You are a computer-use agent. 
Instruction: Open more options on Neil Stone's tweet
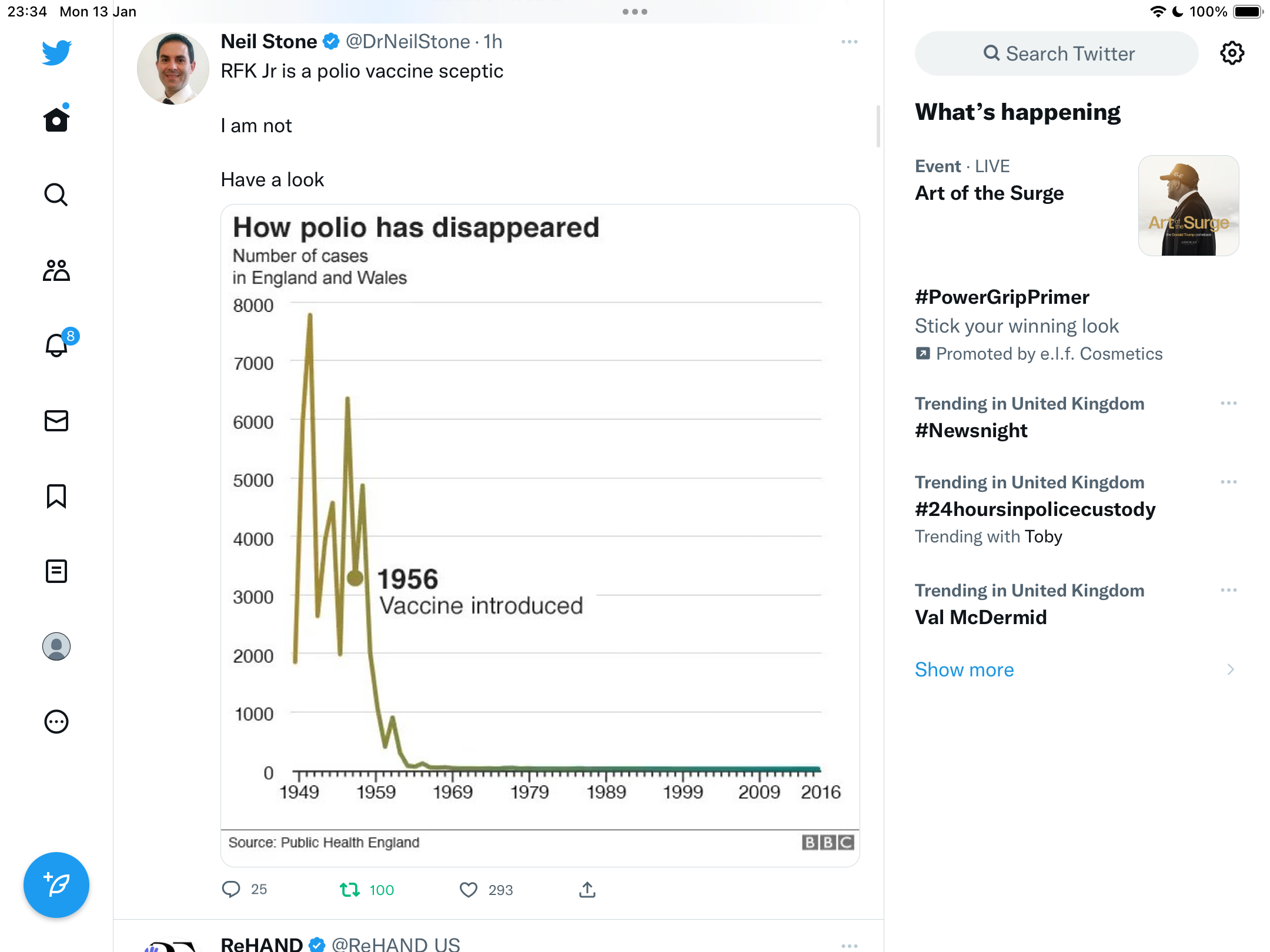click(849, 42)
